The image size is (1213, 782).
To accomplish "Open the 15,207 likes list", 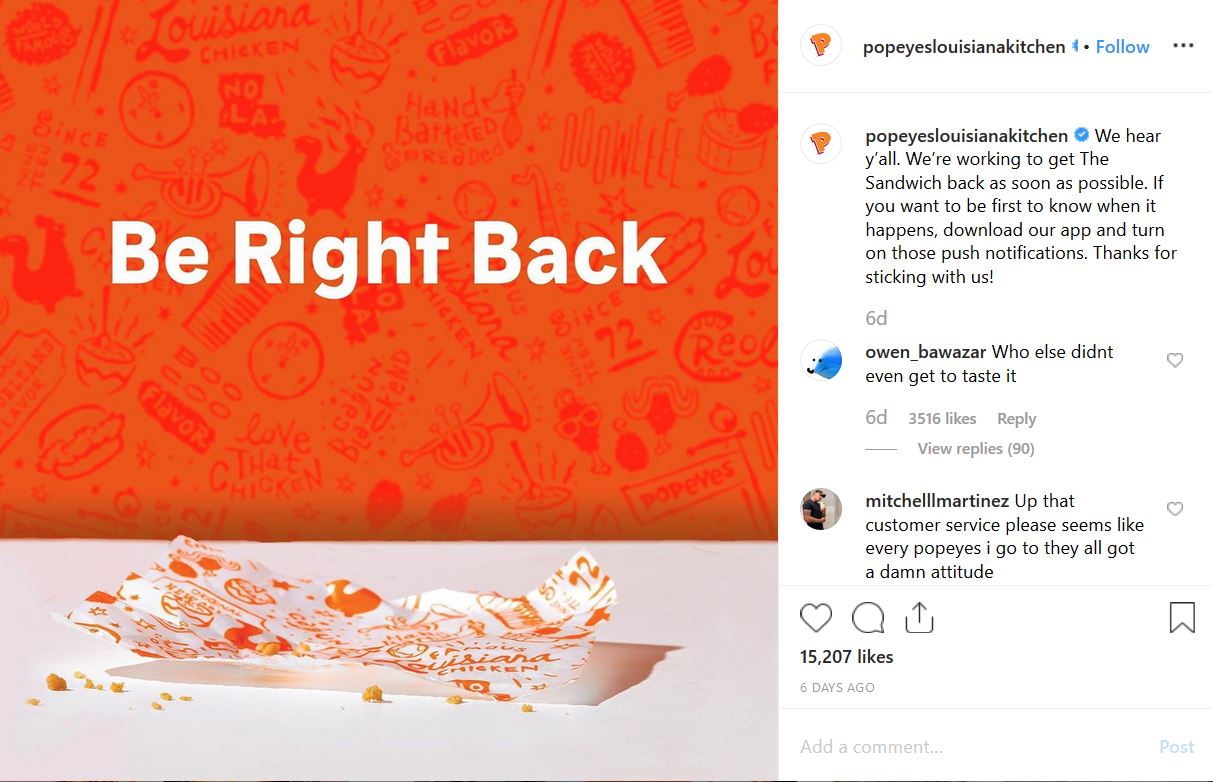I will [x=847, y=657].
